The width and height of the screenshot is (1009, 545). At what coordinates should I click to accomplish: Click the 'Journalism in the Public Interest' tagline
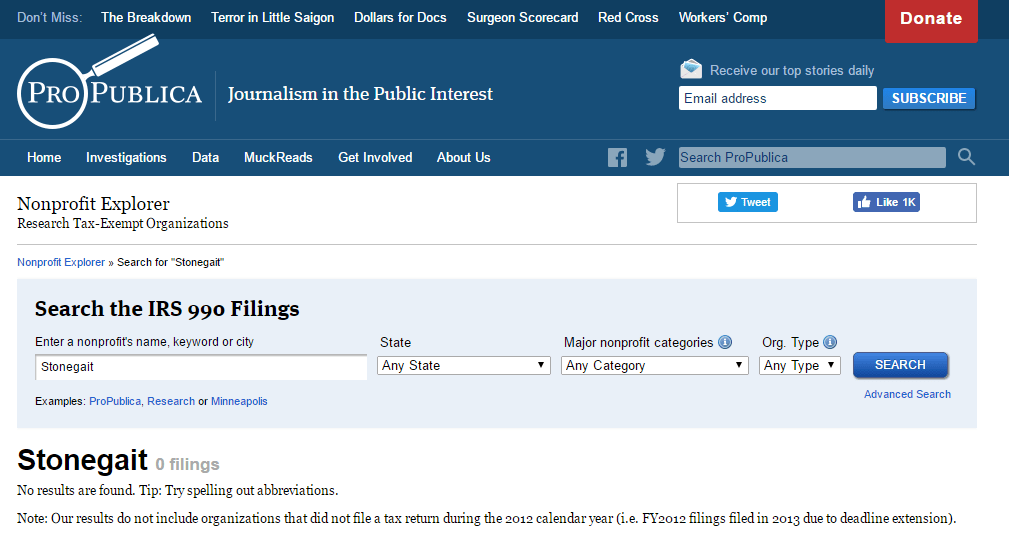click(x=360, y=94)
